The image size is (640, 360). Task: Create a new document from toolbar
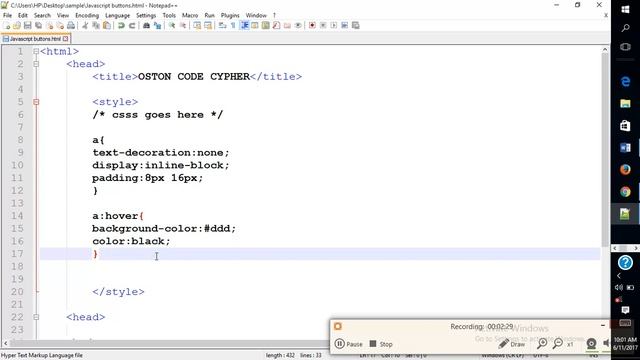point(7,25)
